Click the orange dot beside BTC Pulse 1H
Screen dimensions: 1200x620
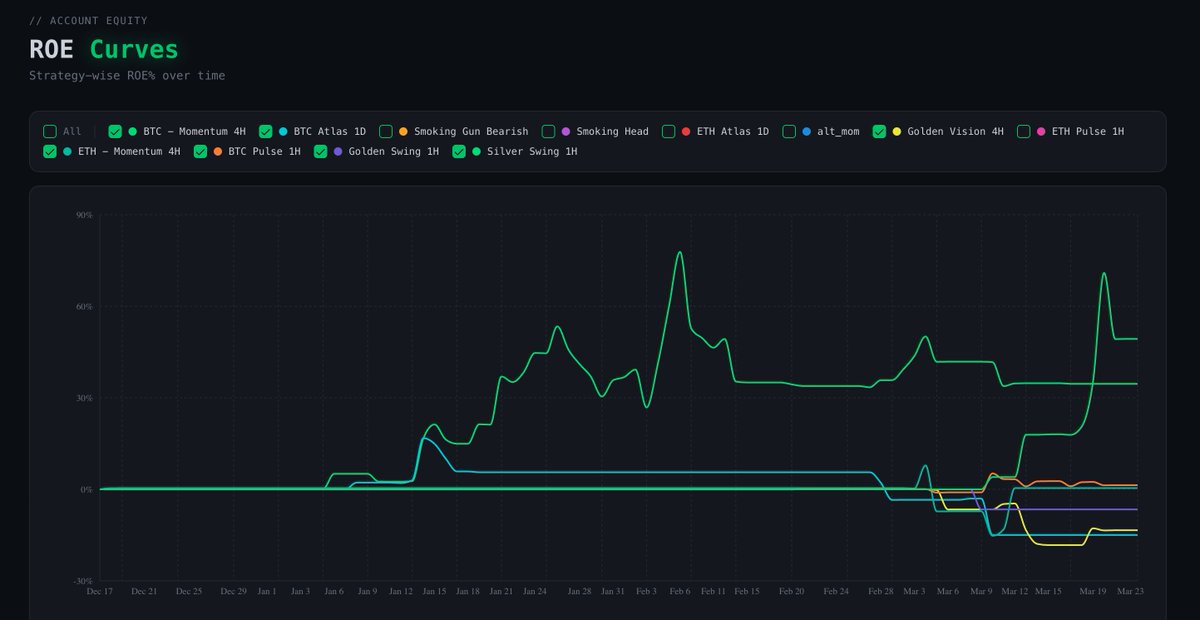point(217,151)
